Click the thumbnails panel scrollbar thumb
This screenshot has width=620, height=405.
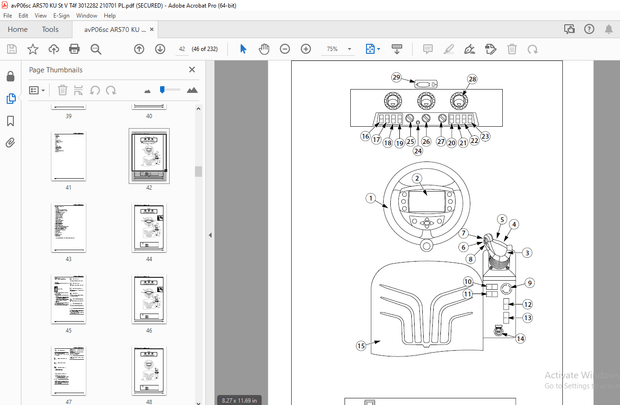[x=198, y=171]
